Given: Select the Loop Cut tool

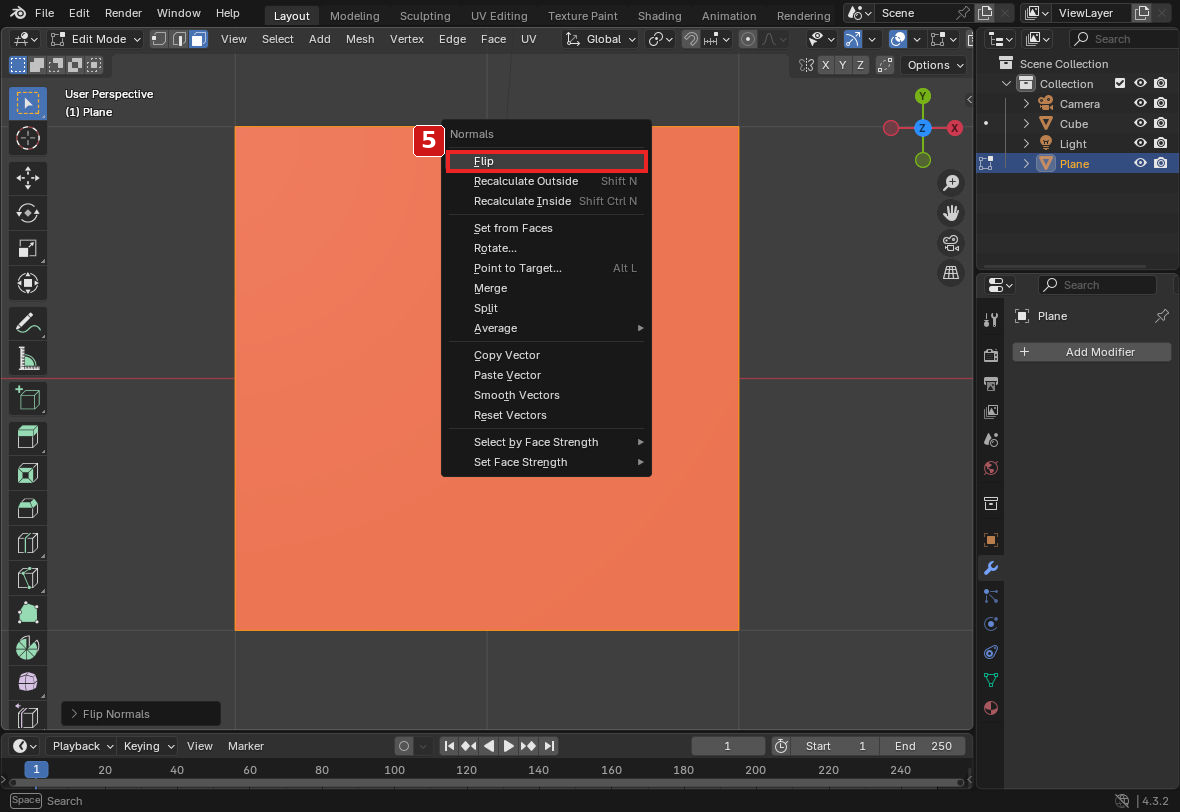Looking at the screenshot, I should coord(28,543).
